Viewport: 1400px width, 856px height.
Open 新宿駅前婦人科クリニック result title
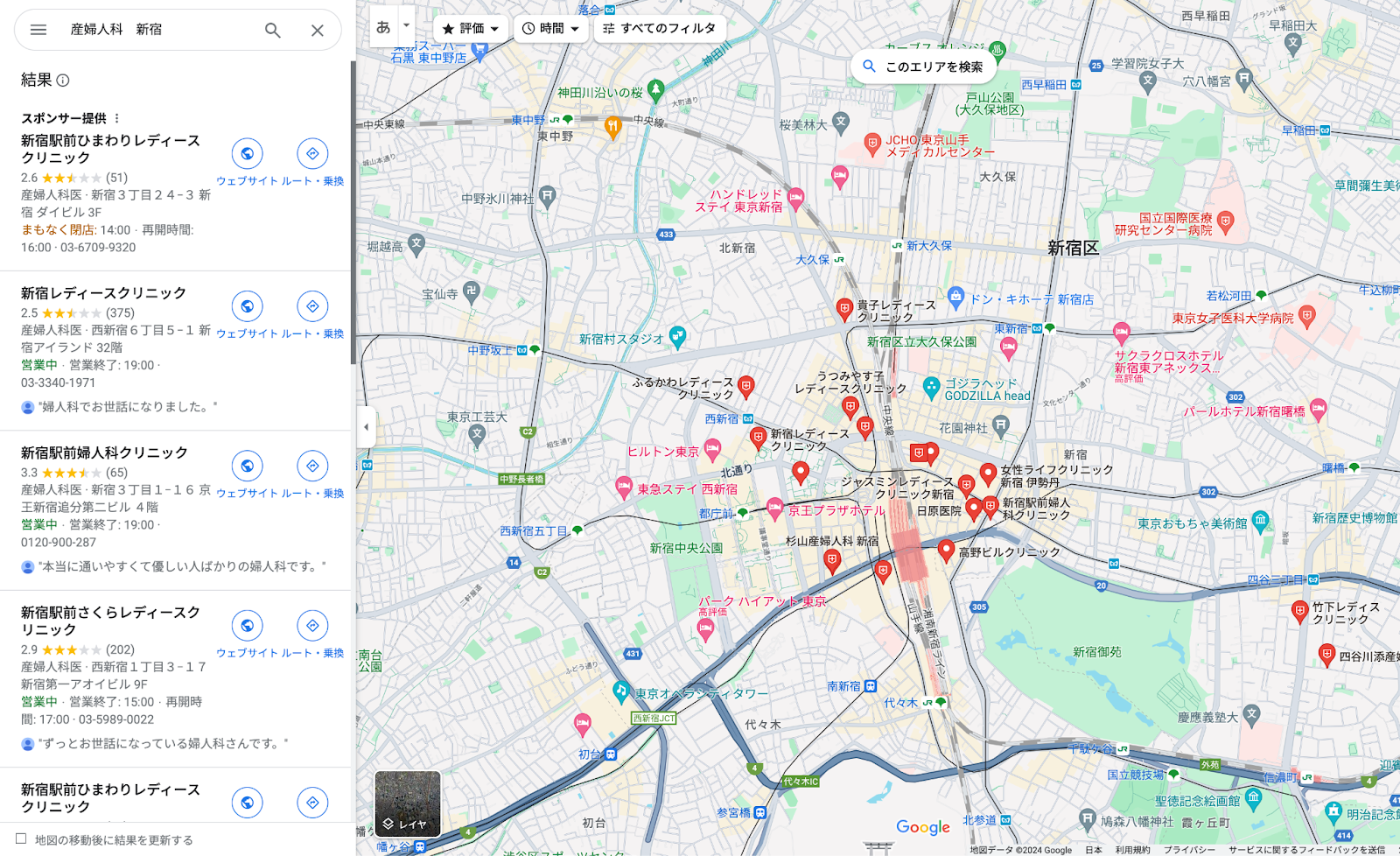tap(104, 453)
